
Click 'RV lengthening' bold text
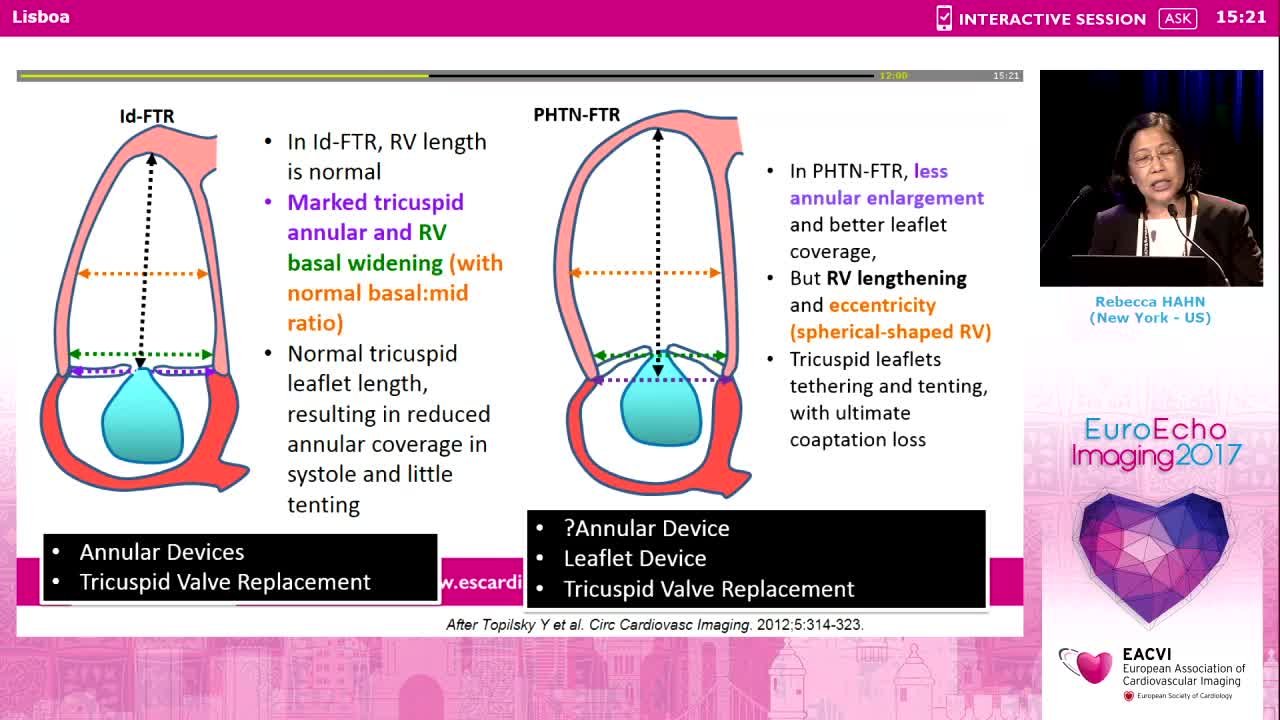897,278
